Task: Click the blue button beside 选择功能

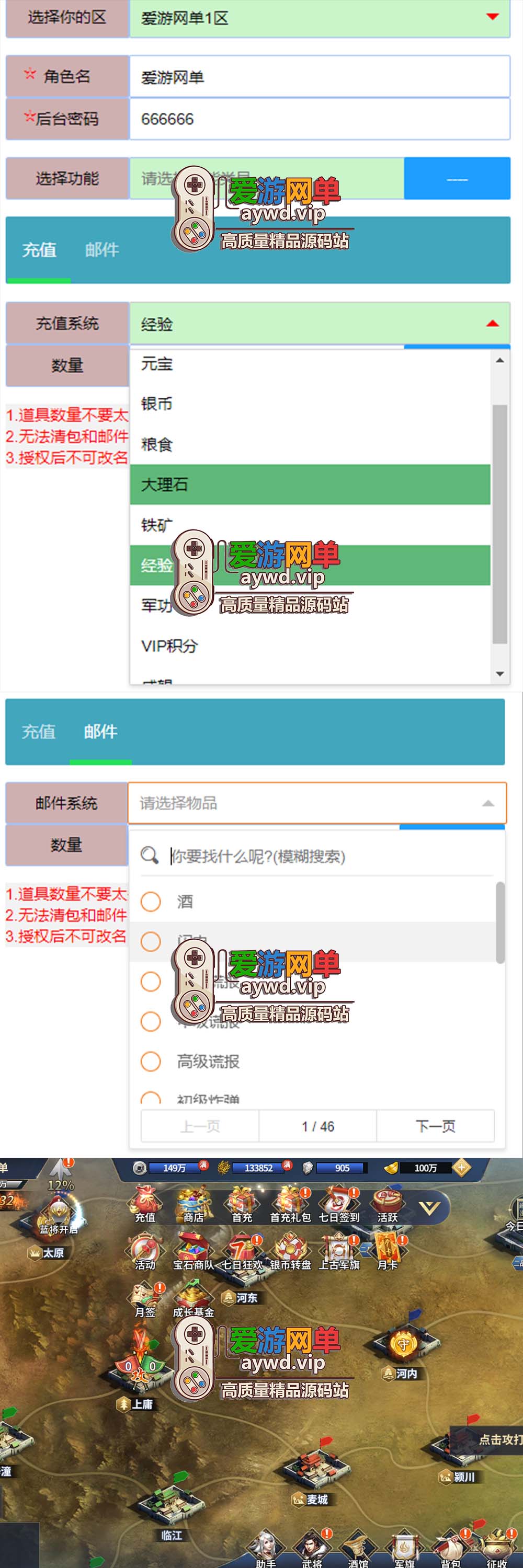Action: coord(457,178)
